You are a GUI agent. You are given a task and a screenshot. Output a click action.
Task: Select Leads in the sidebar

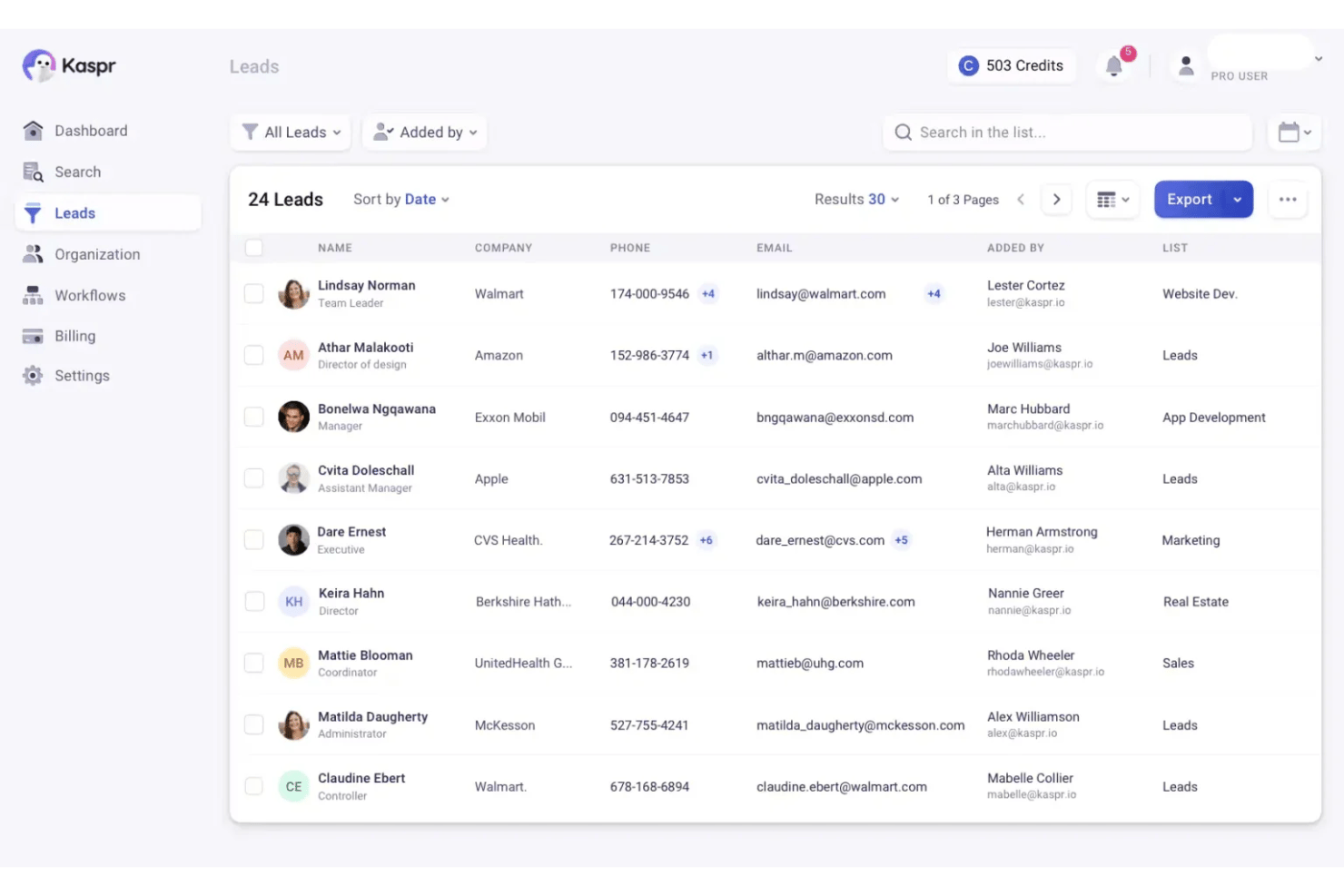[108, 213]
